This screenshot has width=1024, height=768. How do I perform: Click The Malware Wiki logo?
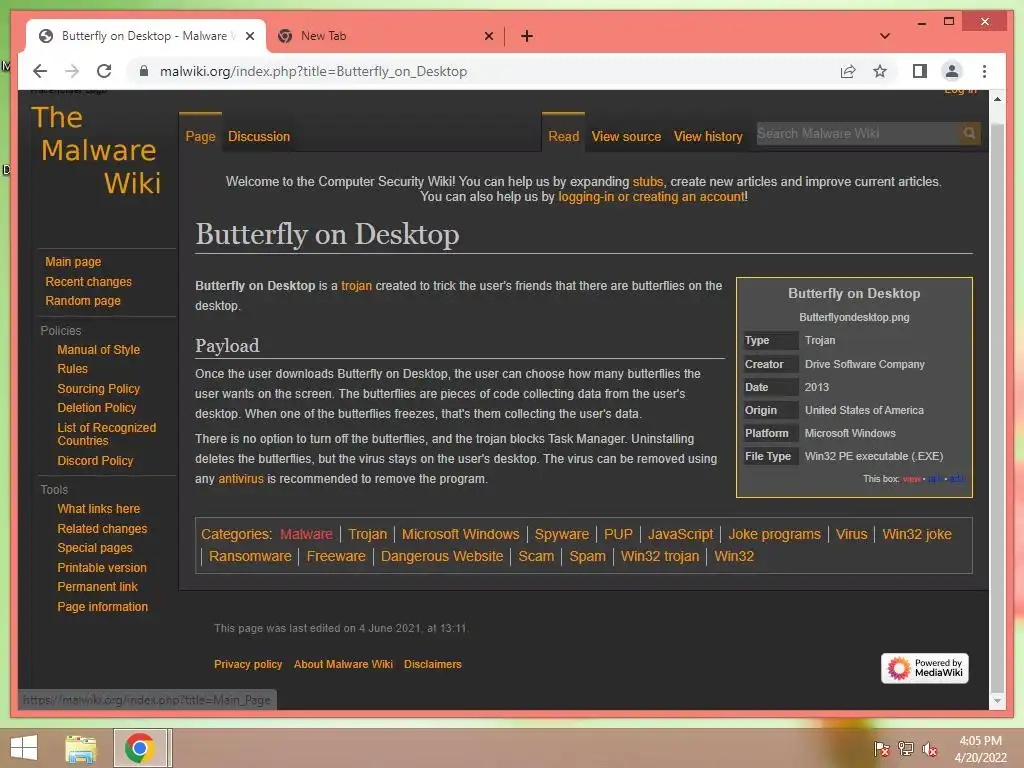click(x=97, y=150)
